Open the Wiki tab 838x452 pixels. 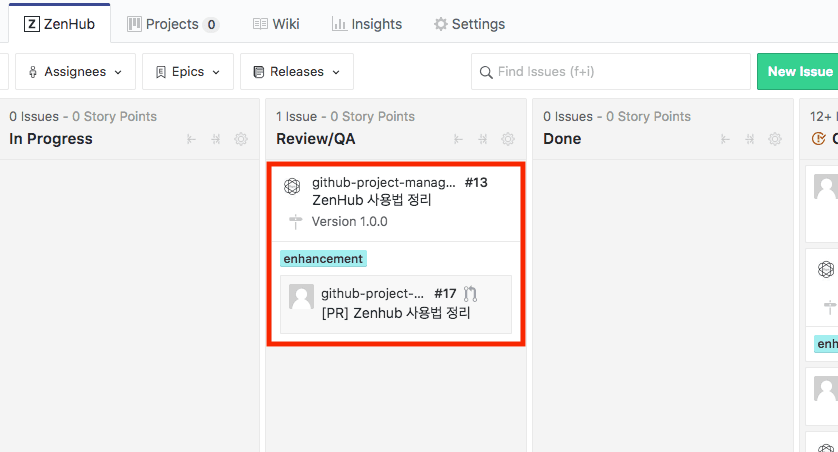click(x=276, y=24)
